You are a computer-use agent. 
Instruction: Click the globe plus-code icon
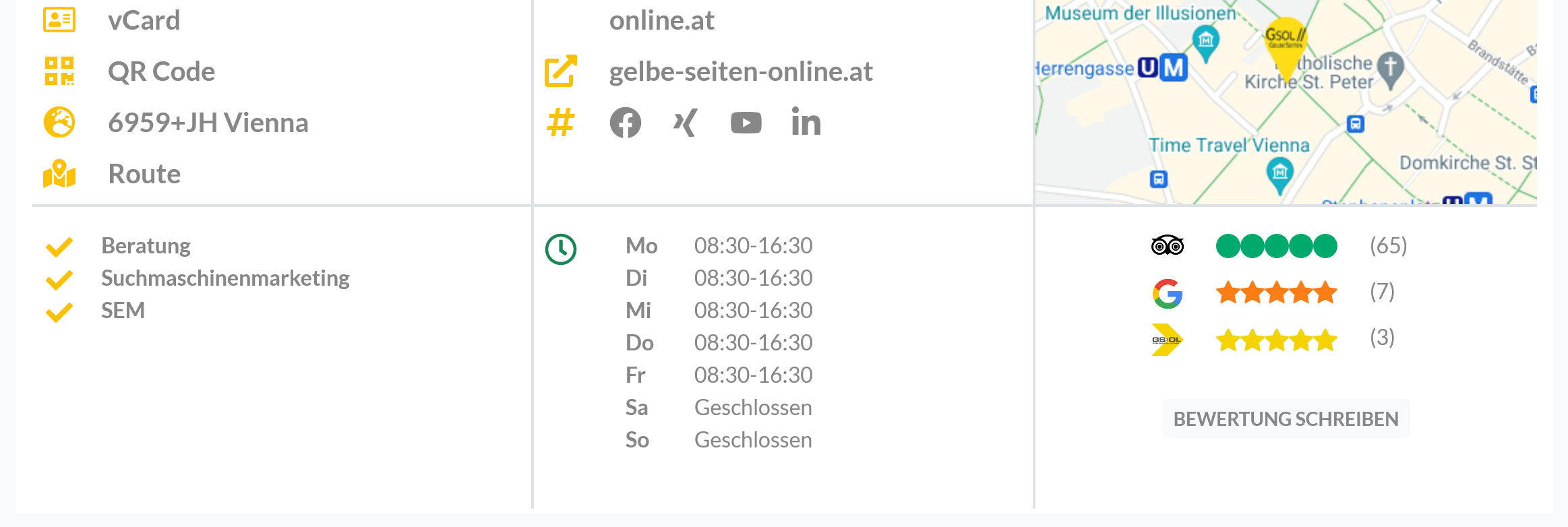pos(59,123)
